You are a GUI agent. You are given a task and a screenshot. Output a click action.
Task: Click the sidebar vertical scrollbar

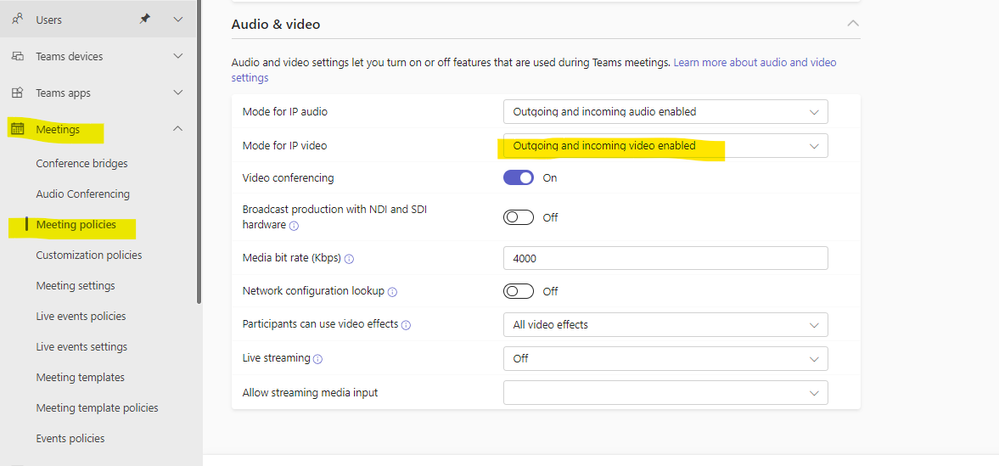click(x=199, y=152)
